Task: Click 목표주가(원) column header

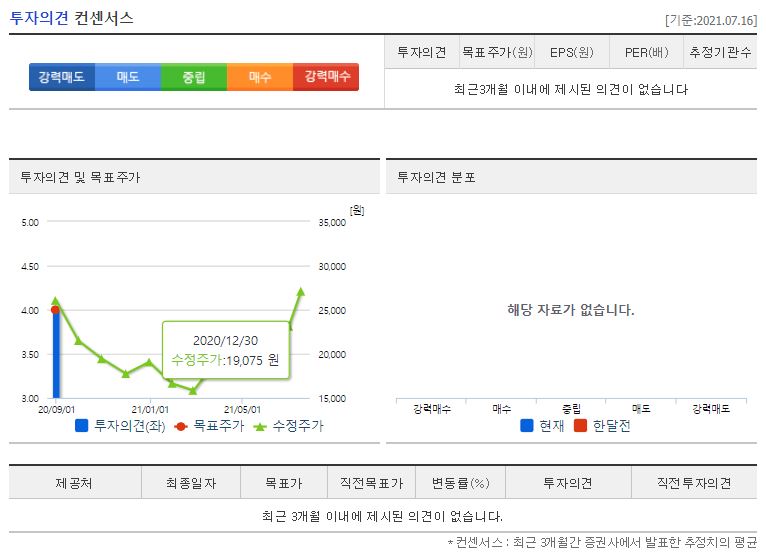Action: pyautogui.click(x=497, y=52)
